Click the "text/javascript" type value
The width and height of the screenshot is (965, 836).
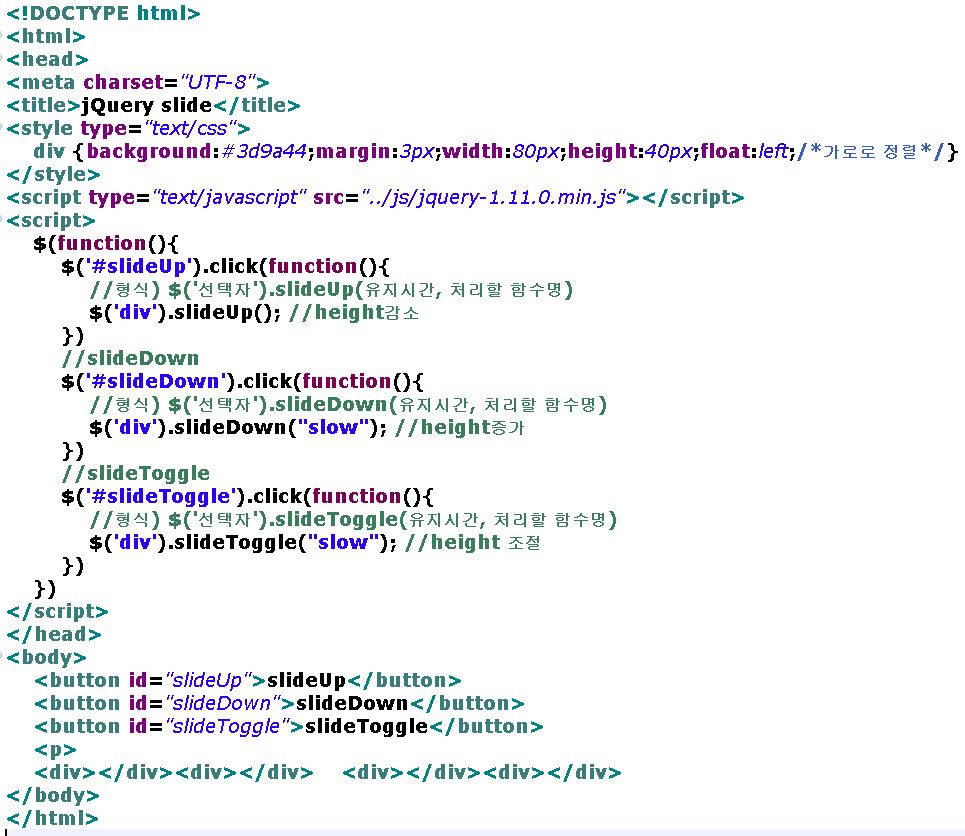click(x=230, y=198)
